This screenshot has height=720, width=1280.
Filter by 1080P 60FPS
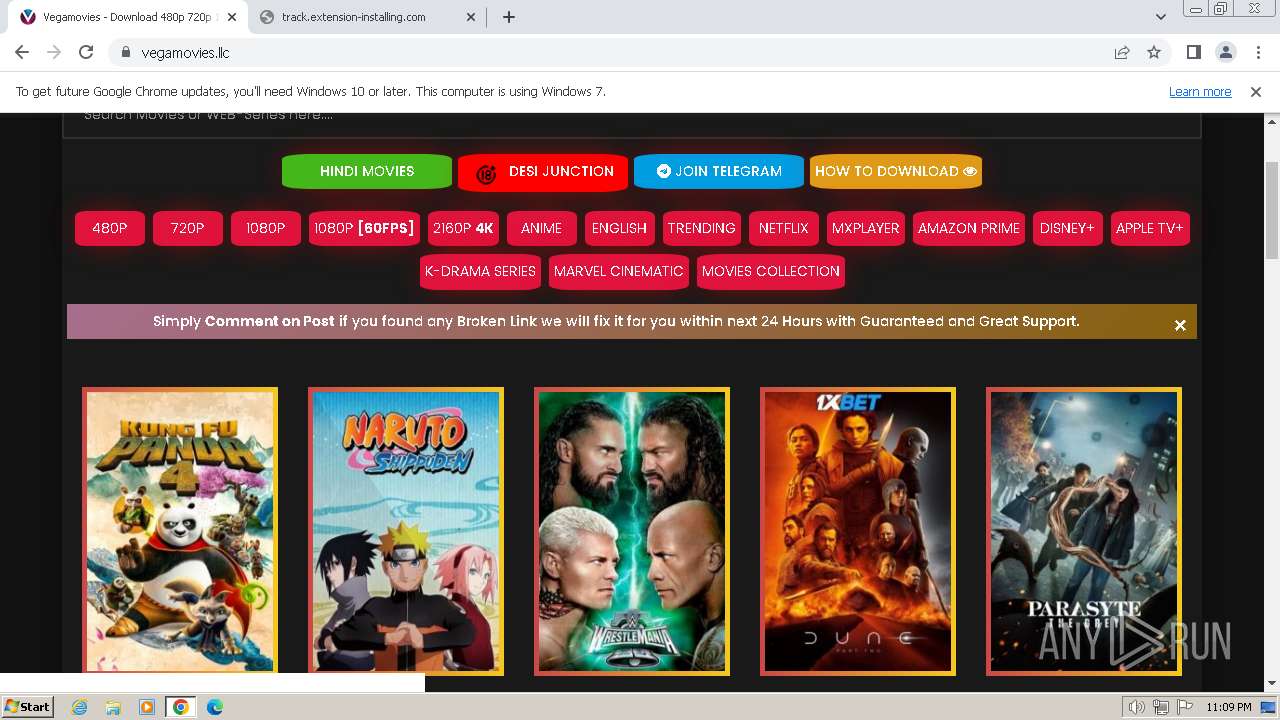click(364, 228)
